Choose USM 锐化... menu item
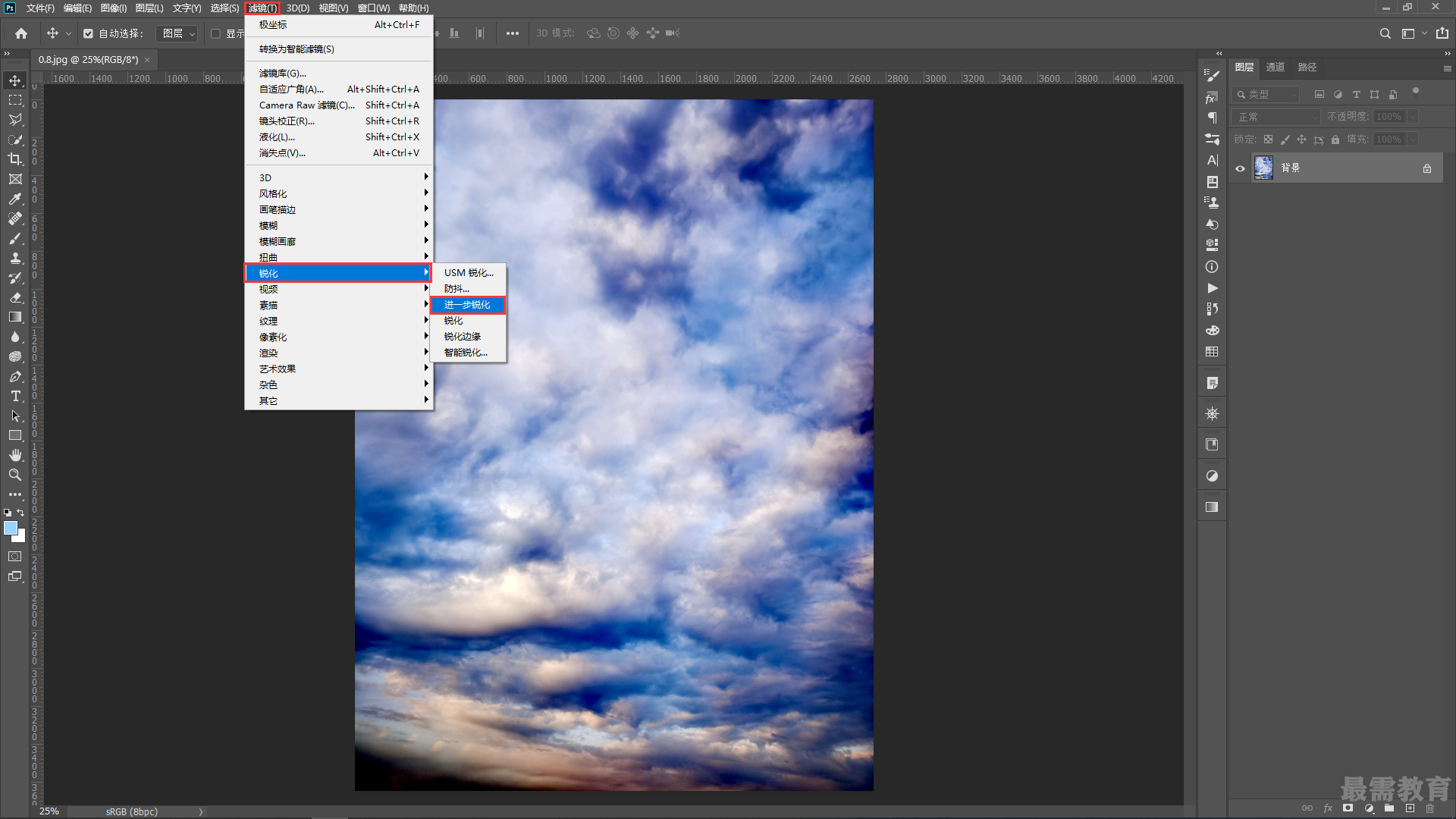This screenshot has width=1456, height=819. tap(468, 273)
